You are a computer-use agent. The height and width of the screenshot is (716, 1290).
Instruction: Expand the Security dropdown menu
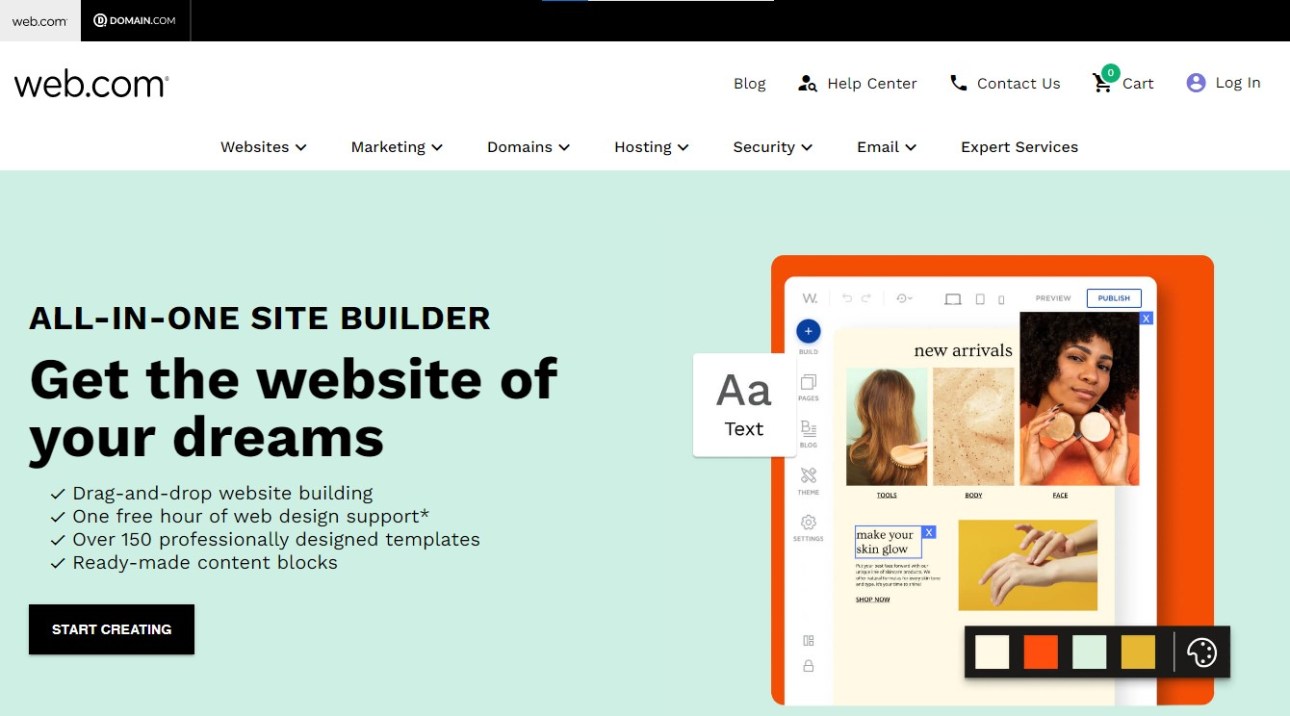772,147
